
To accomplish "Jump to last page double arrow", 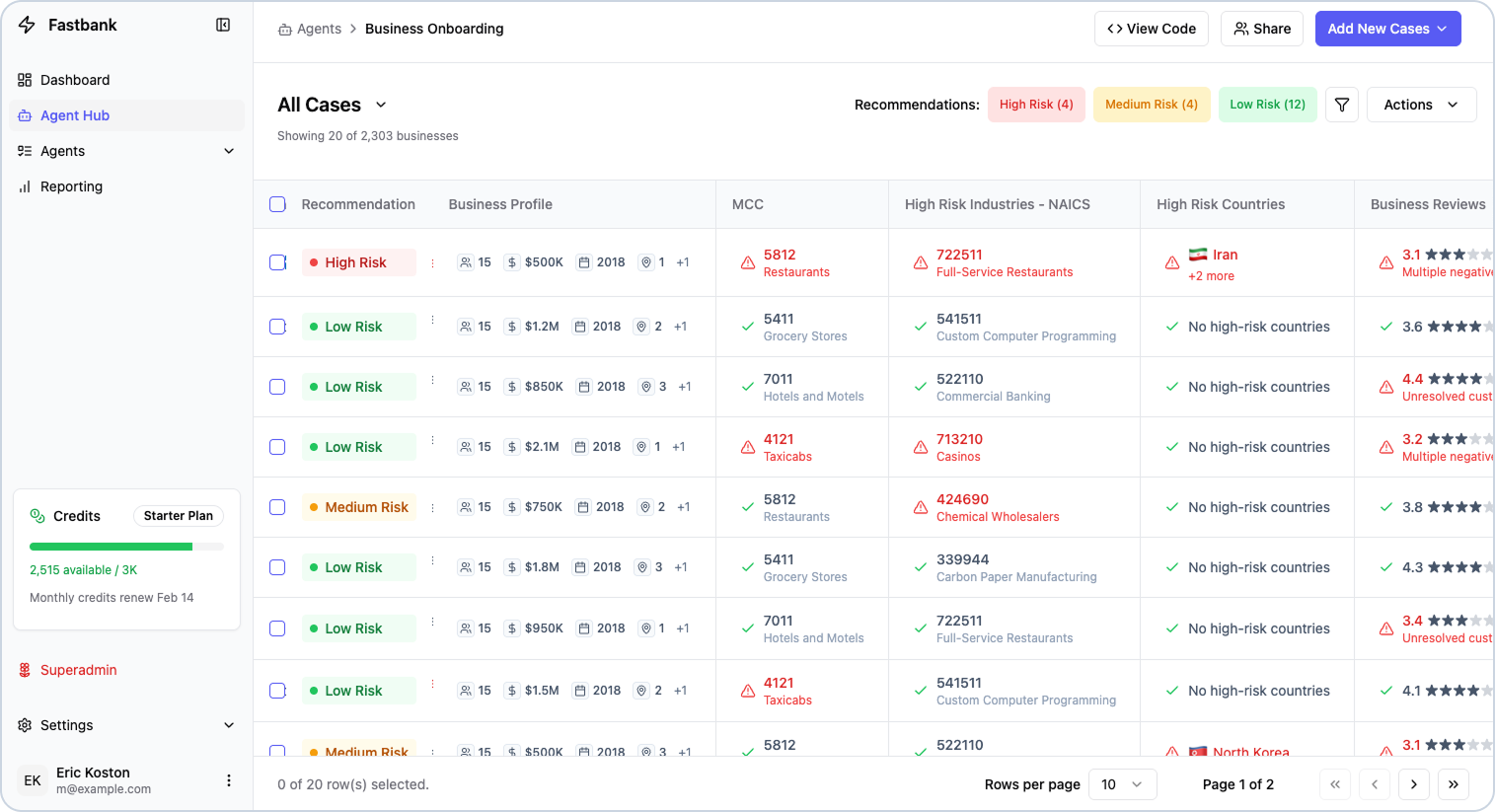I will coord(1454,784).
